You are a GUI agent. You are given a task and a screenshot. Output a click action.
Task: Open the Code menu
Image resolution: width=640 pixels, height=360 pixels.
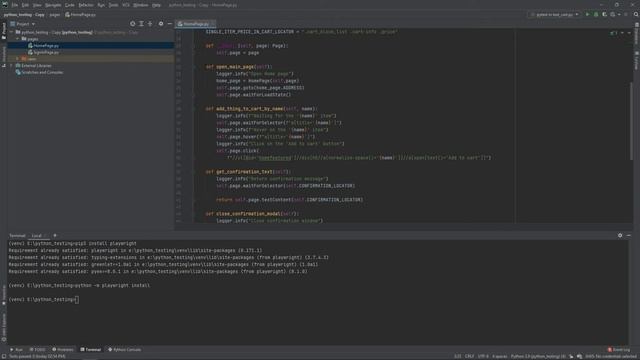(x=70, y=5)
